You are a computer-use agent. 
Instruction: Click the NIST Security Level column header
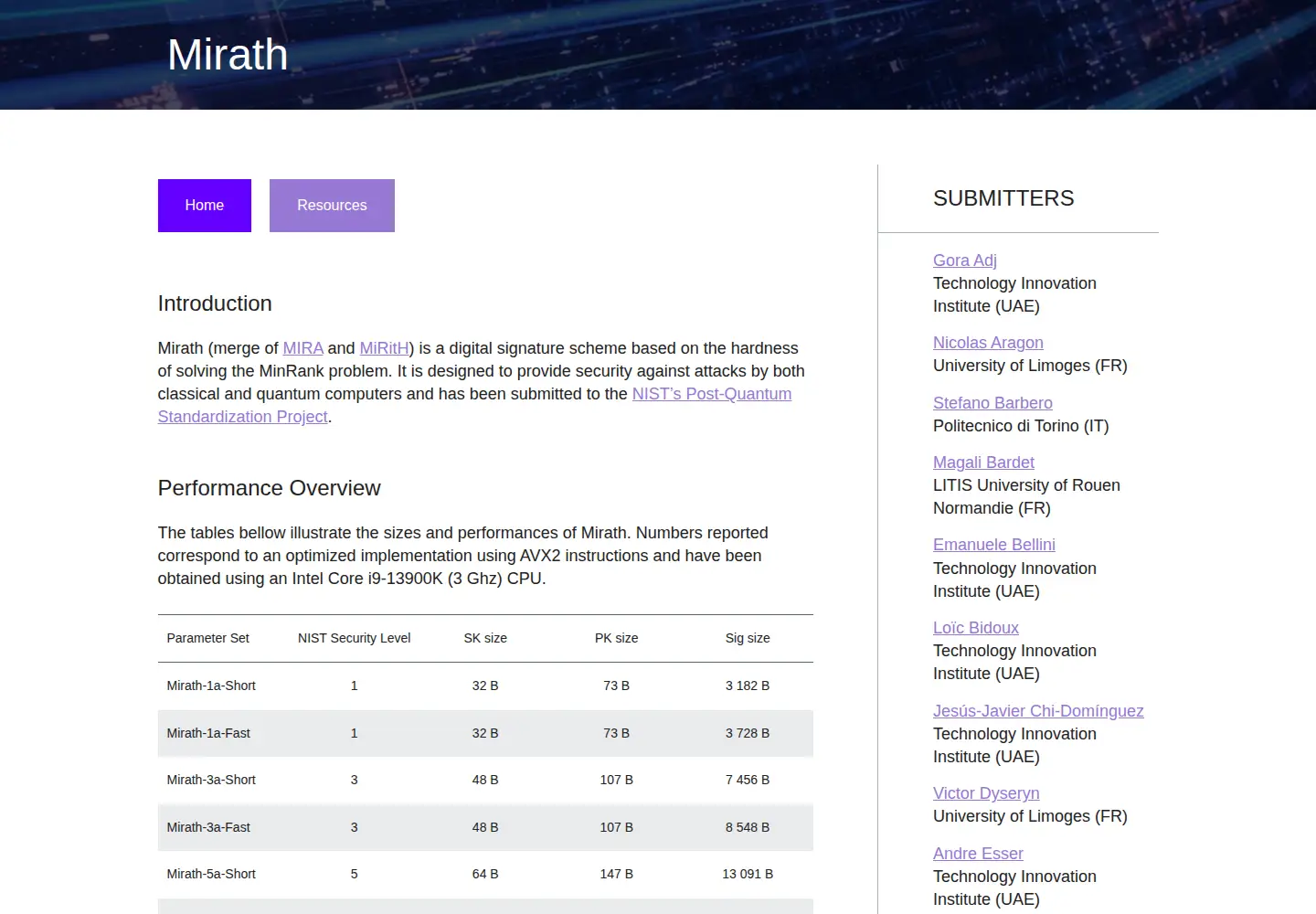pyautogui.click(x=355, y=638)
